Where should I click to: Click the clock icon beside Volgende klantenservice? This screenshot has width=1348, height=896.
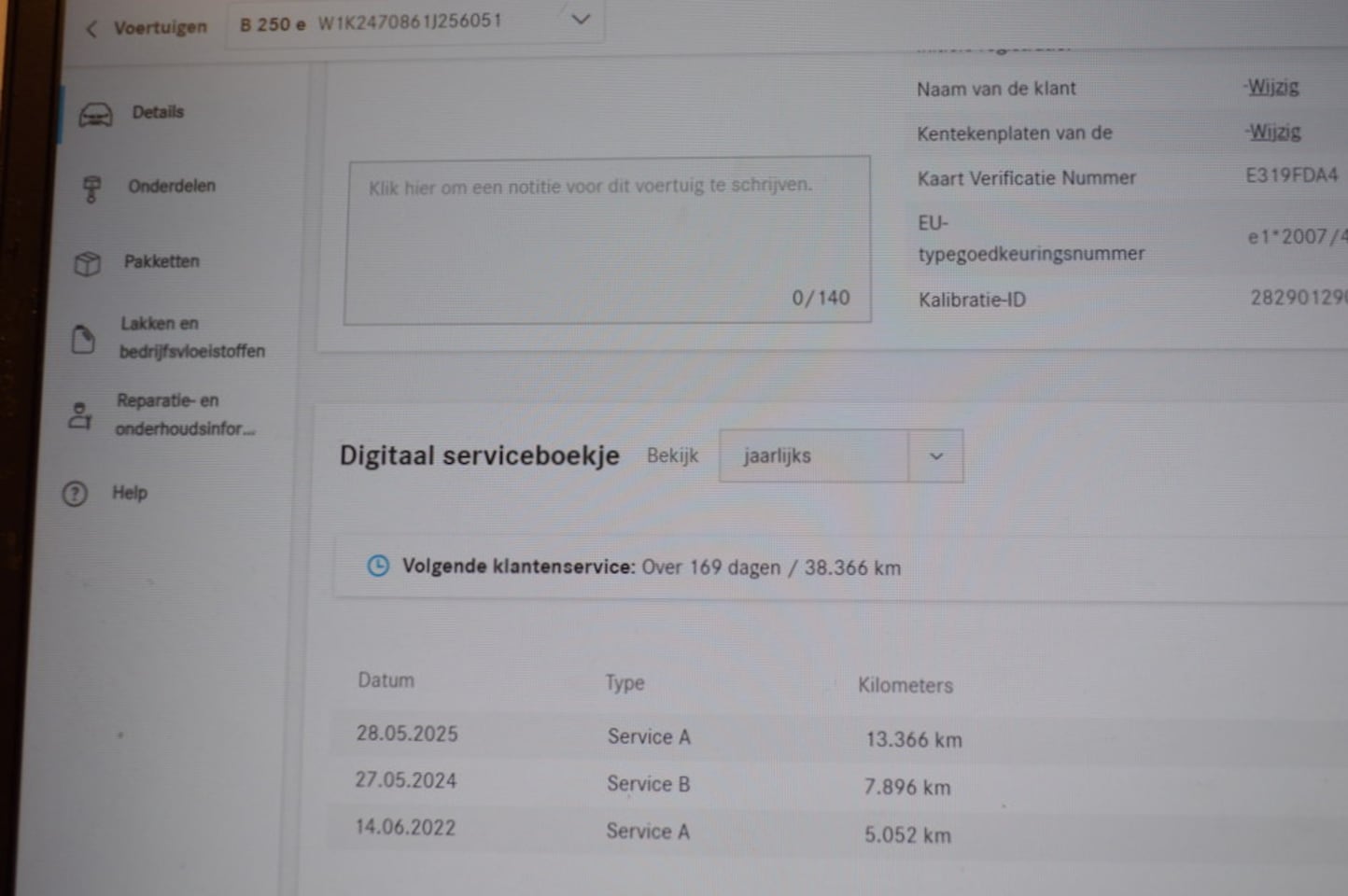click(x=378, y=566)
